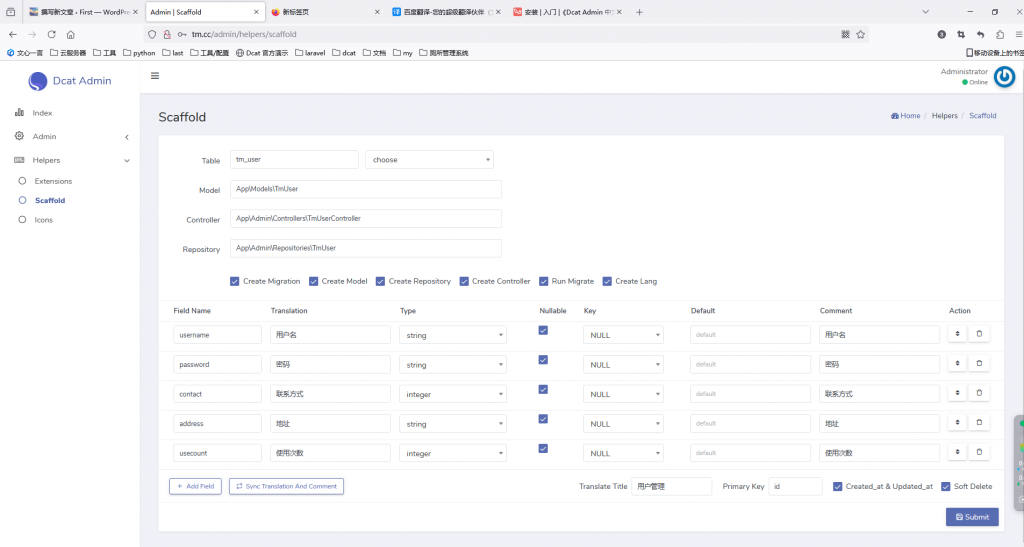
Task: Expand the Admin sidebar menu
Action: tap(72, 136)
